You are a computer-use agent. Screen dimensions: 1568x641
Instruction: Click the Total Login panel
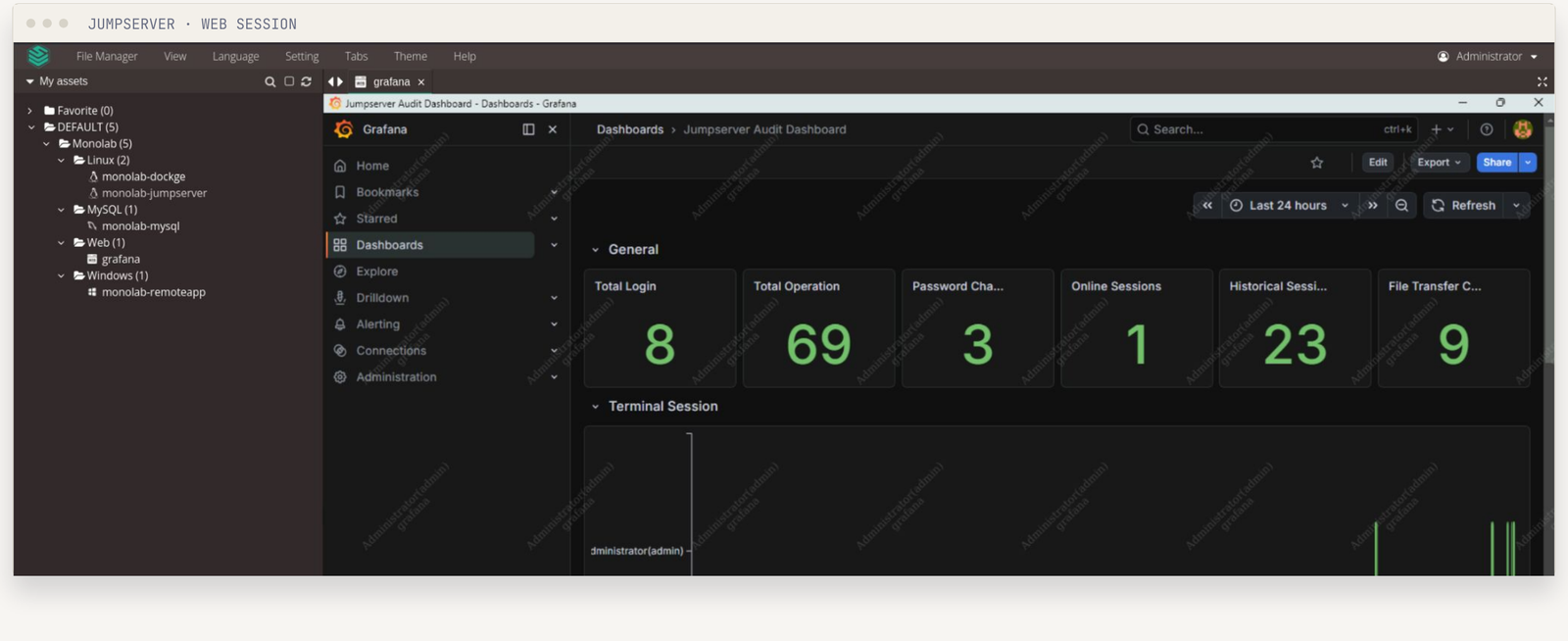click(x=660, y=328)
